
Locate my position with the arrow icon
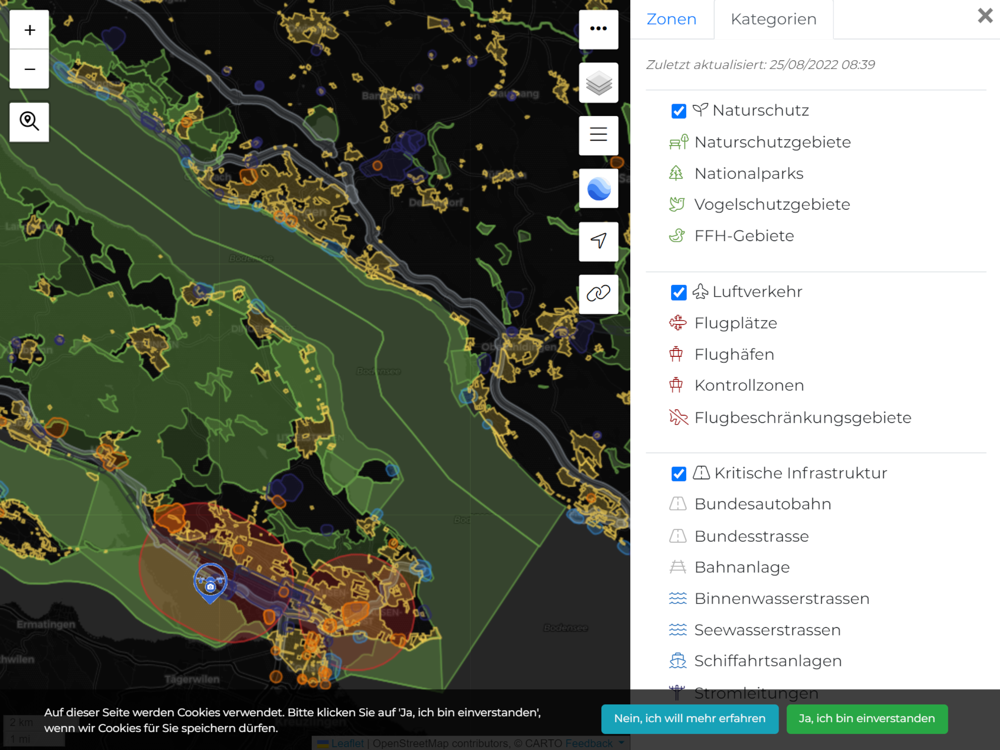[598, 241]
